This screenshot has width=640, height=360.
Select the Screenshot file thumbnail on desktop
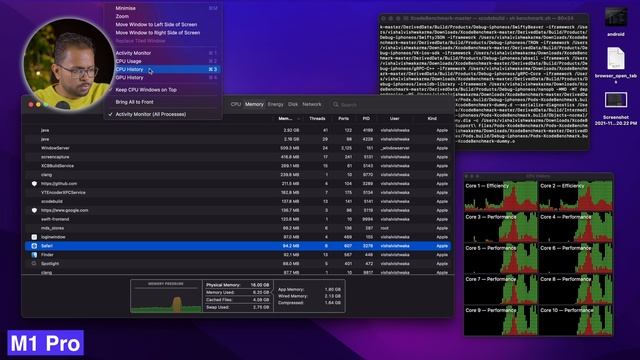pyautogui.click(x=616, y=100)
